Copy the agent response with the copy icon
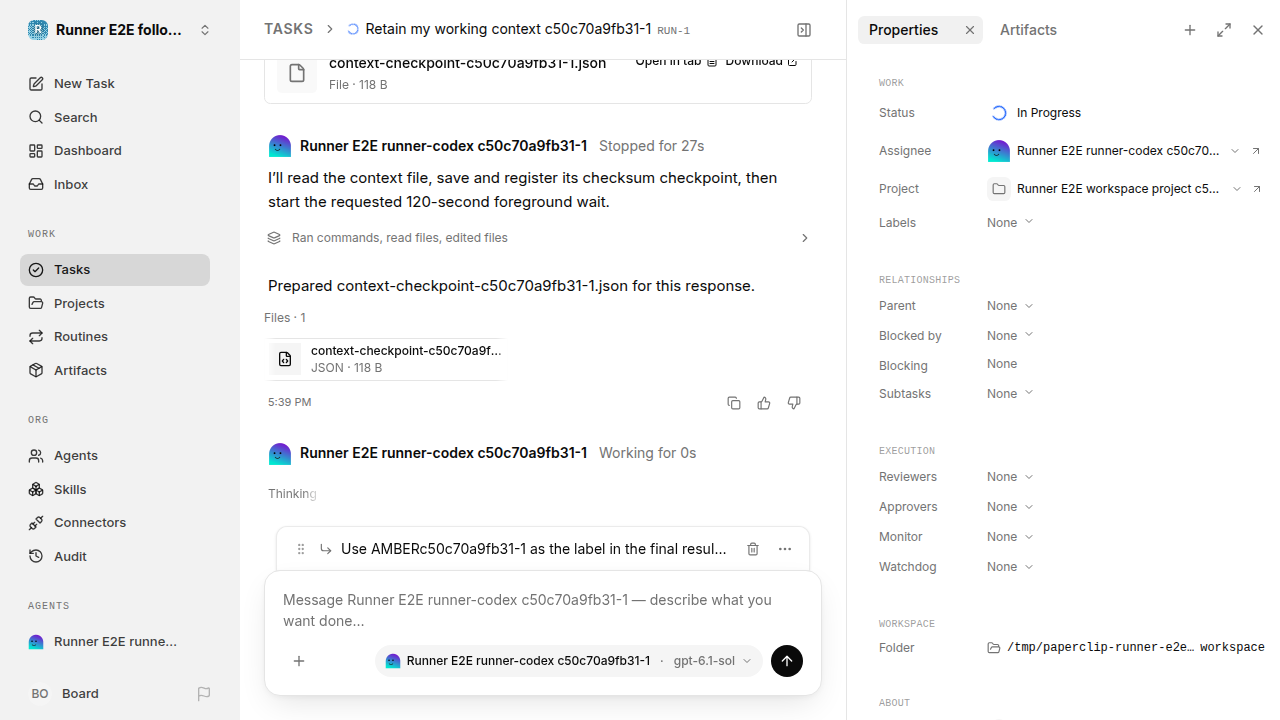Image resolution: width=1280 pixels, height=720 pixels. [x=734, y=403]
